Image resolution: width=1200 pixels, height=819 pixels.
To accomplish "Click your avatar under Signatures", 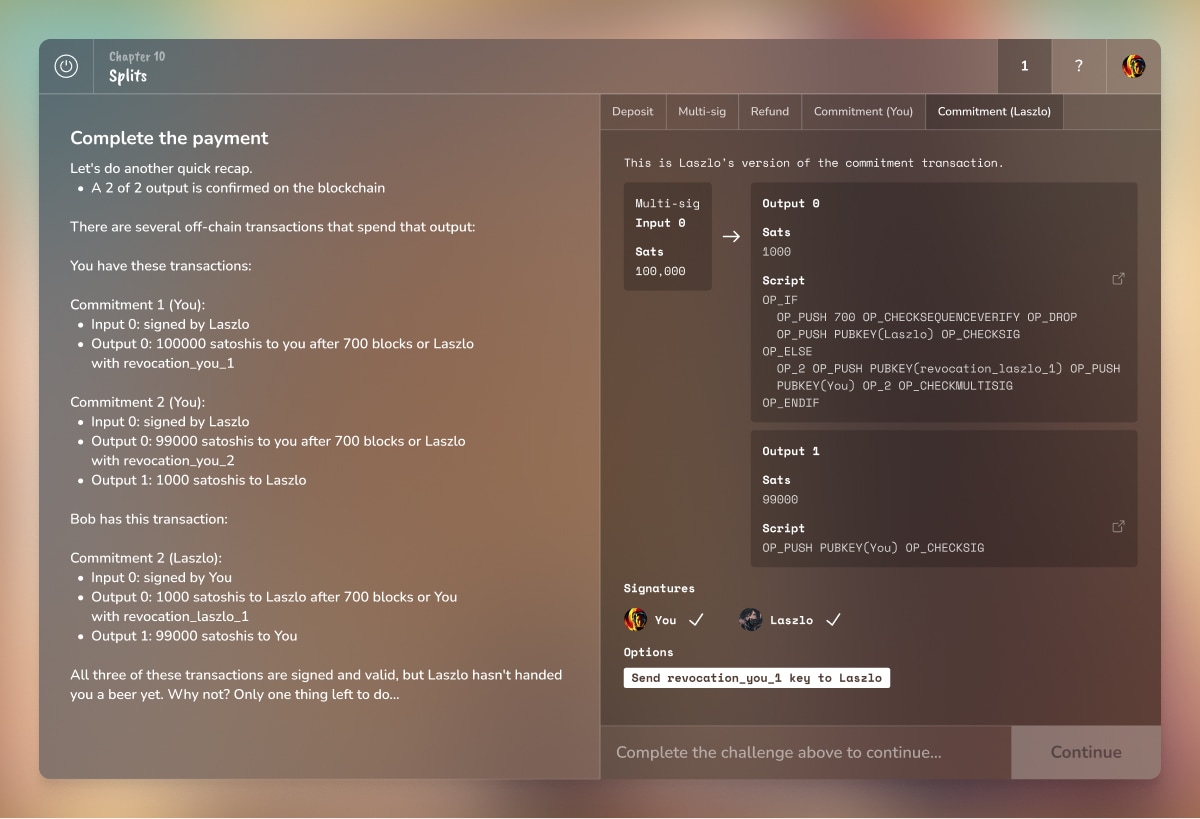I will click(x=634, y=619).
